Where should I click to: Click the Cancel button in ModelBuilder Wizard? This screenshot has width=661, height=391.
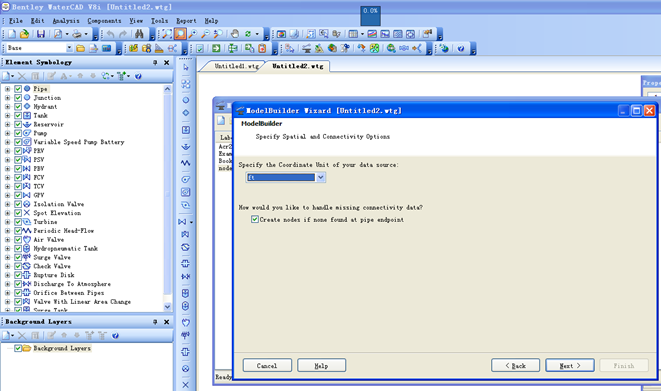[x=267, y=365]
